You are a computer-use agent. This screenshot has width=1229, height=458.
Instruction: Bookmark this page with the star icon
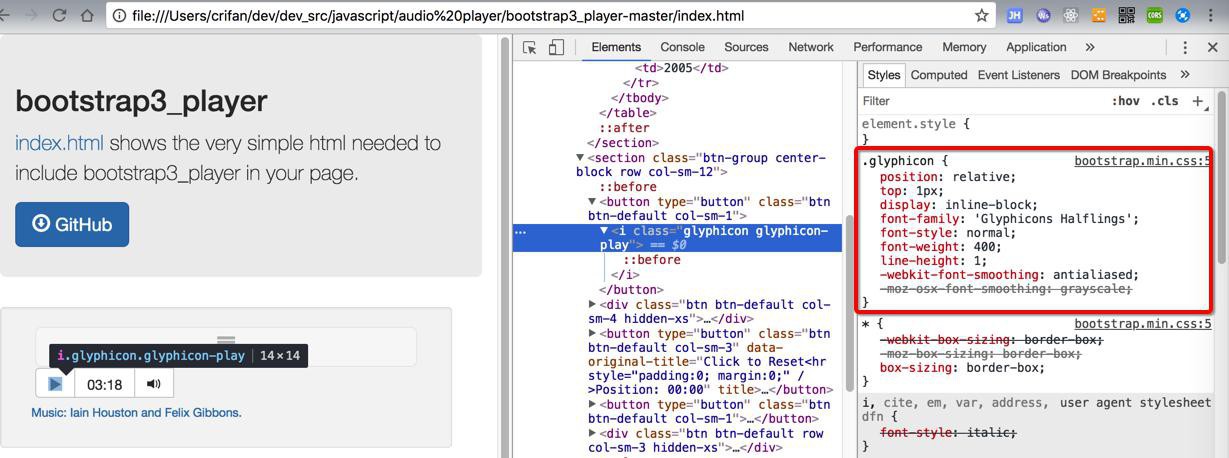coord(982,15)
